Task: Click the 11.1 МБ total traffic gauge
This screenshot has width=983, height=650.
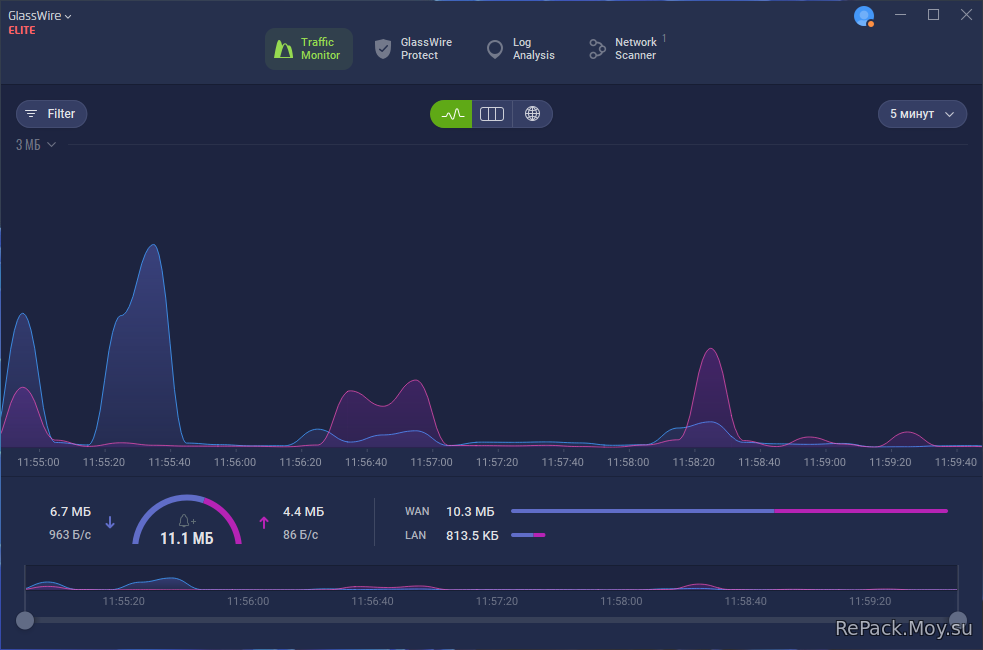Action: [x=187, y=520]
